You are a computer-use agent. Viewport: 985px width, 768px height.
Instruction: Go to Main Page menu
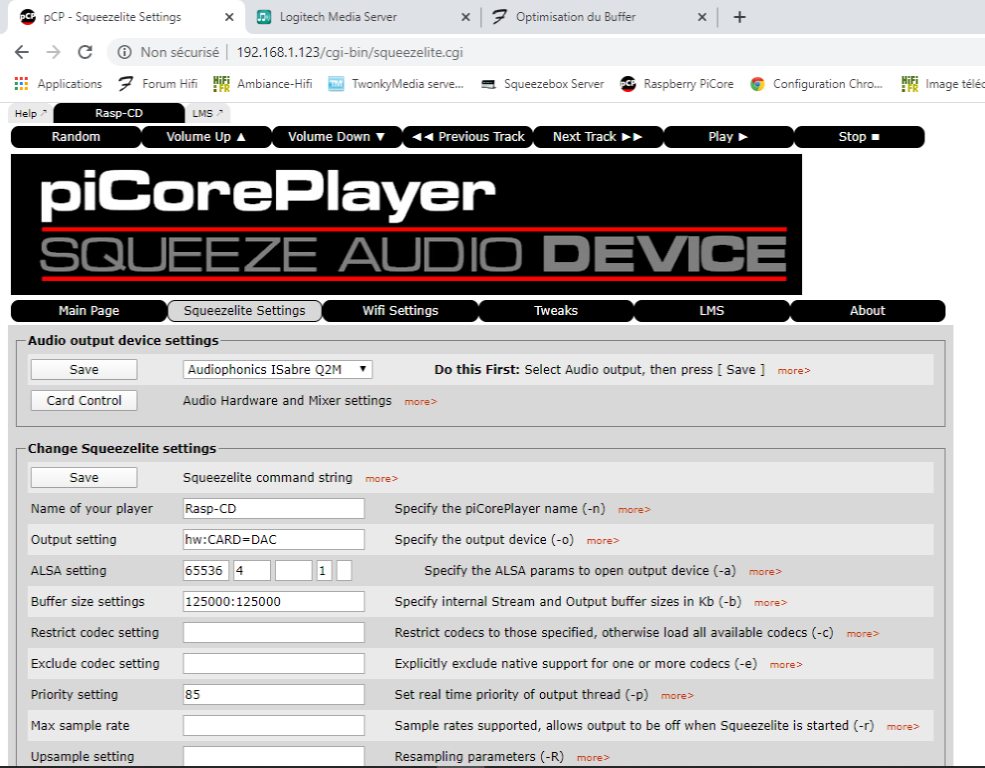(x=89, y=311)
